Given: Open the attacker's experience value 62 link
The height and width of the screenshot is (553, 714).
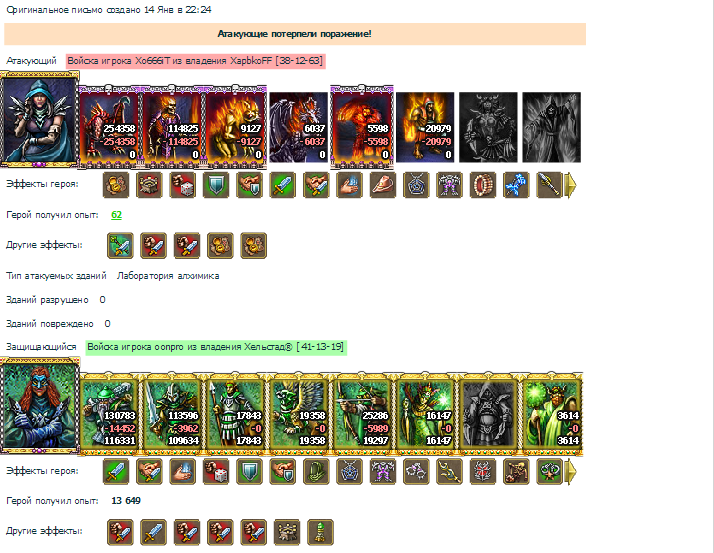Looking at the screenshot, I should (117, 215).
